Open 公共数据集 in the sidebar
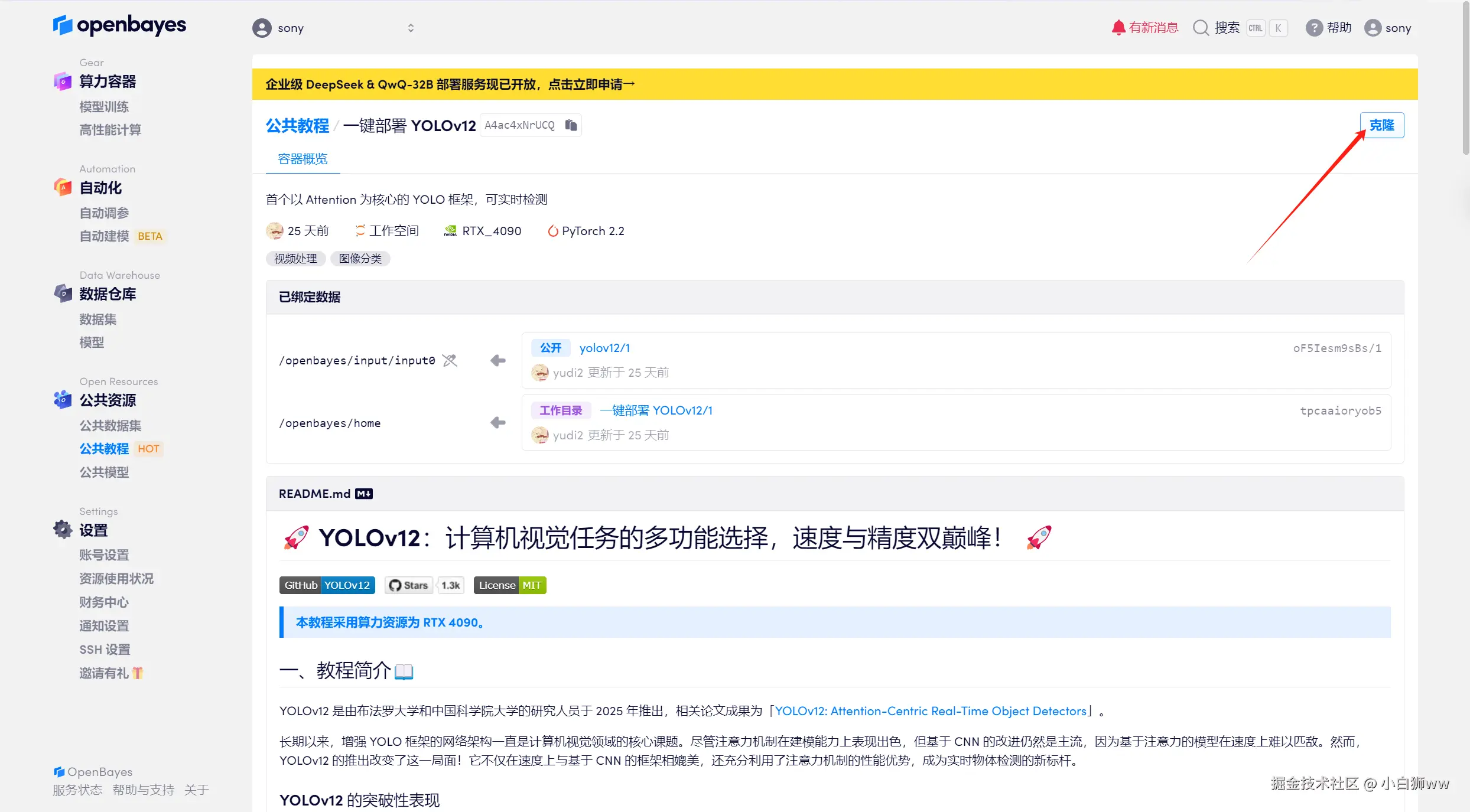This screenshot has height=812, width=1470. click(110, 425)
